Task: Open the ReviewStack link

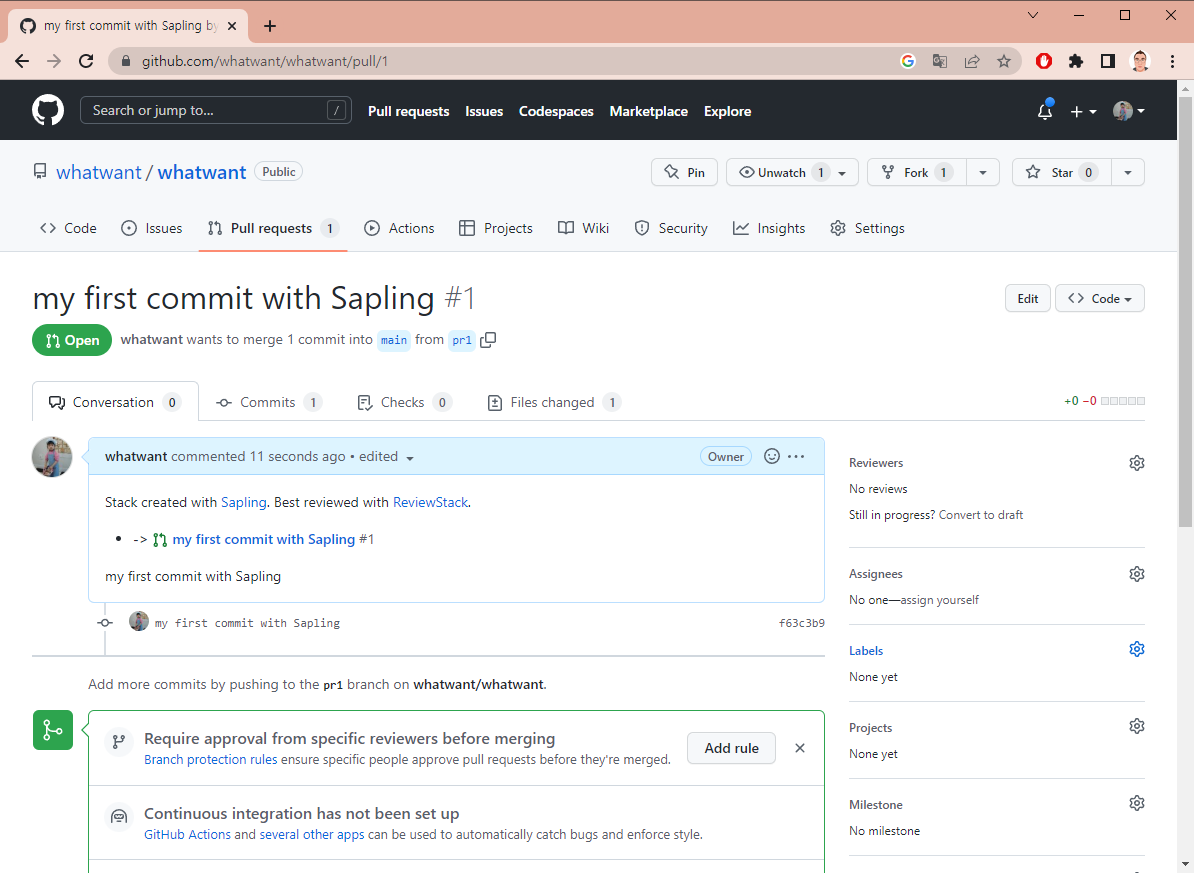Action: tap(430, 502)
